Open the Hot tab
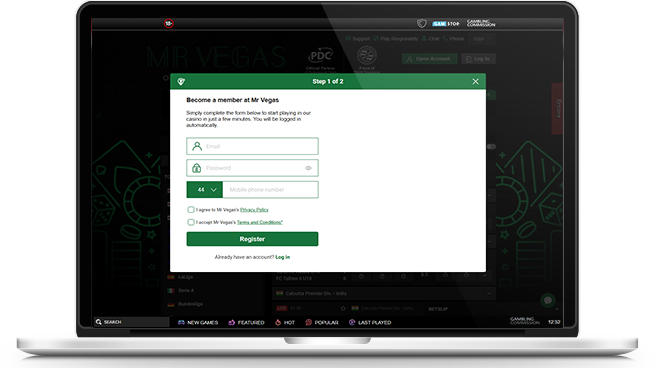Screen dimensions: 654x368 tap(285, 323)
